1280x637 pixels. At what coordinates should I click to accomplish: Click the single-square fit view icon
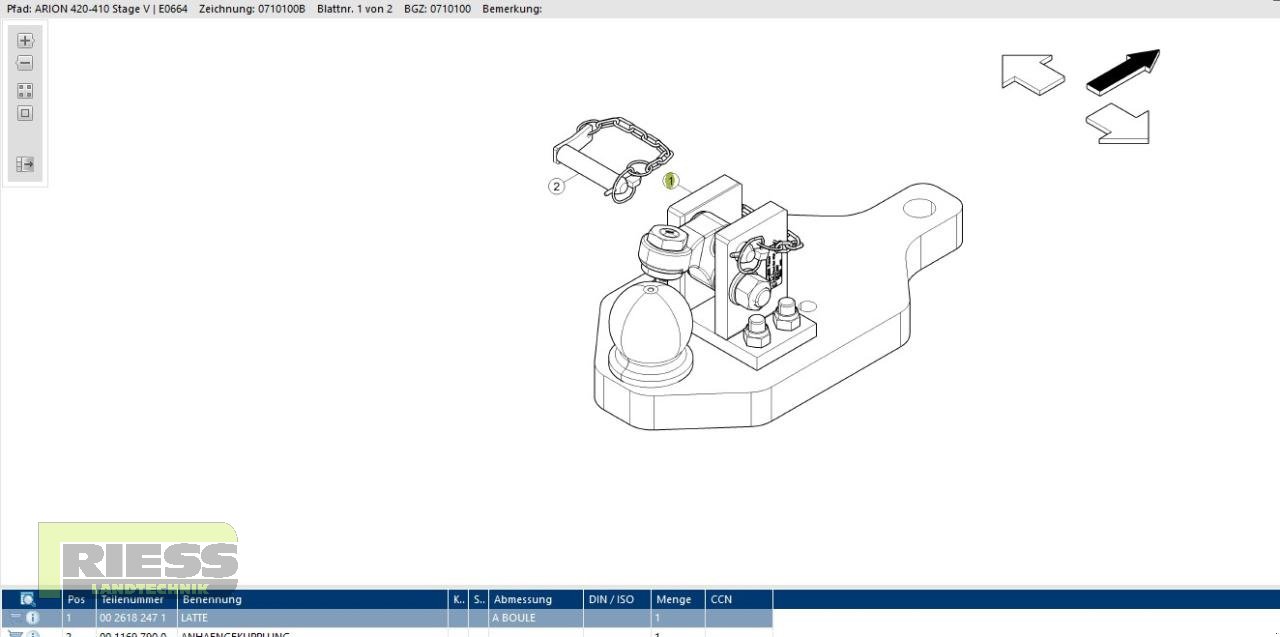[25, 113]
